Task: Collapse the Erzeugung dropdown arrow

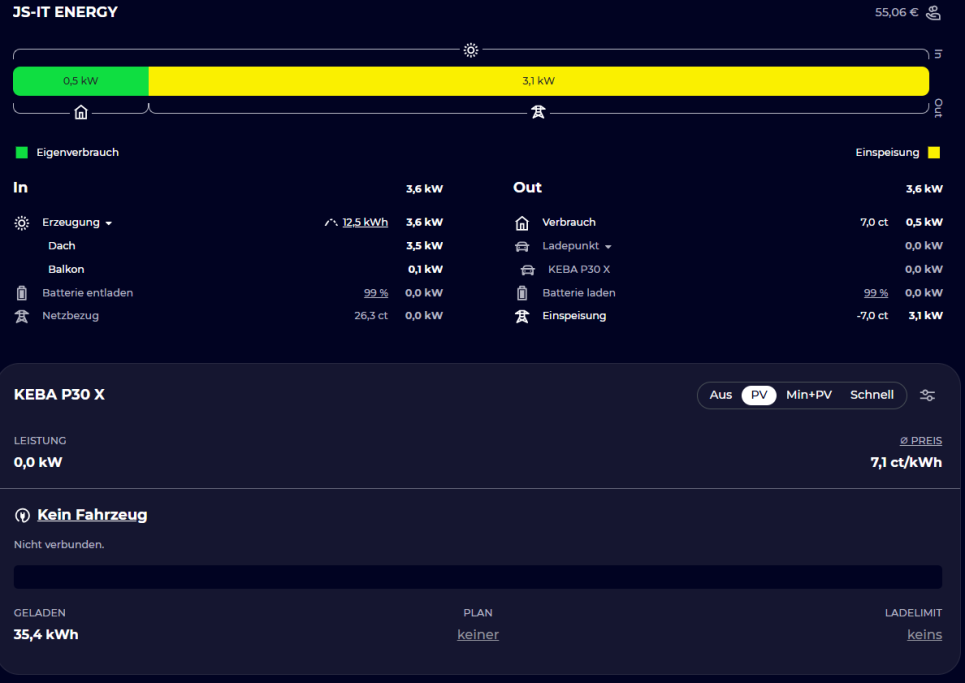Action: 109,223
